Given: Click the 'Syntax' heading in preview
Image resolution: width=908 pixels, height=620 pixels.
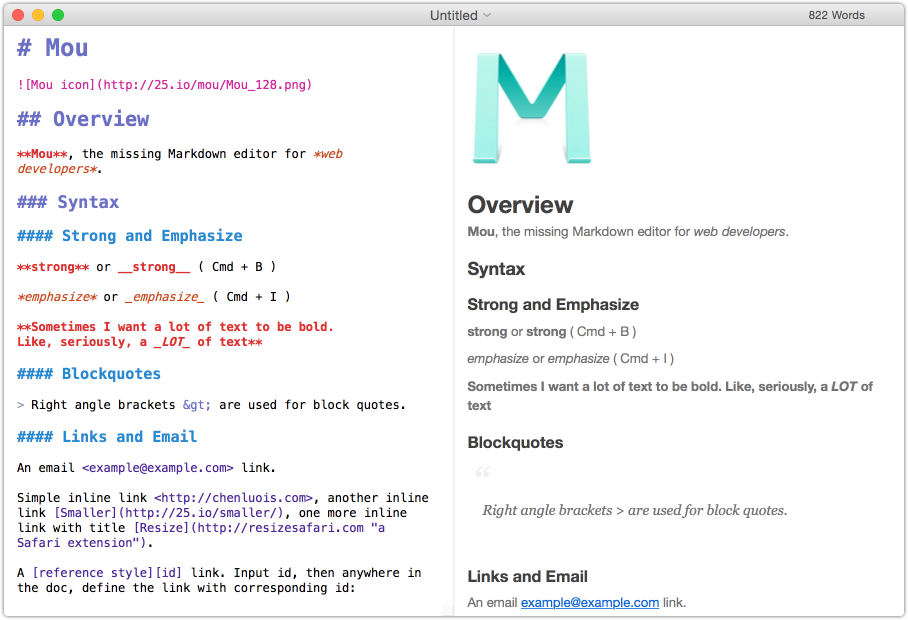Looking at the screenshot, I should point(496,269).
